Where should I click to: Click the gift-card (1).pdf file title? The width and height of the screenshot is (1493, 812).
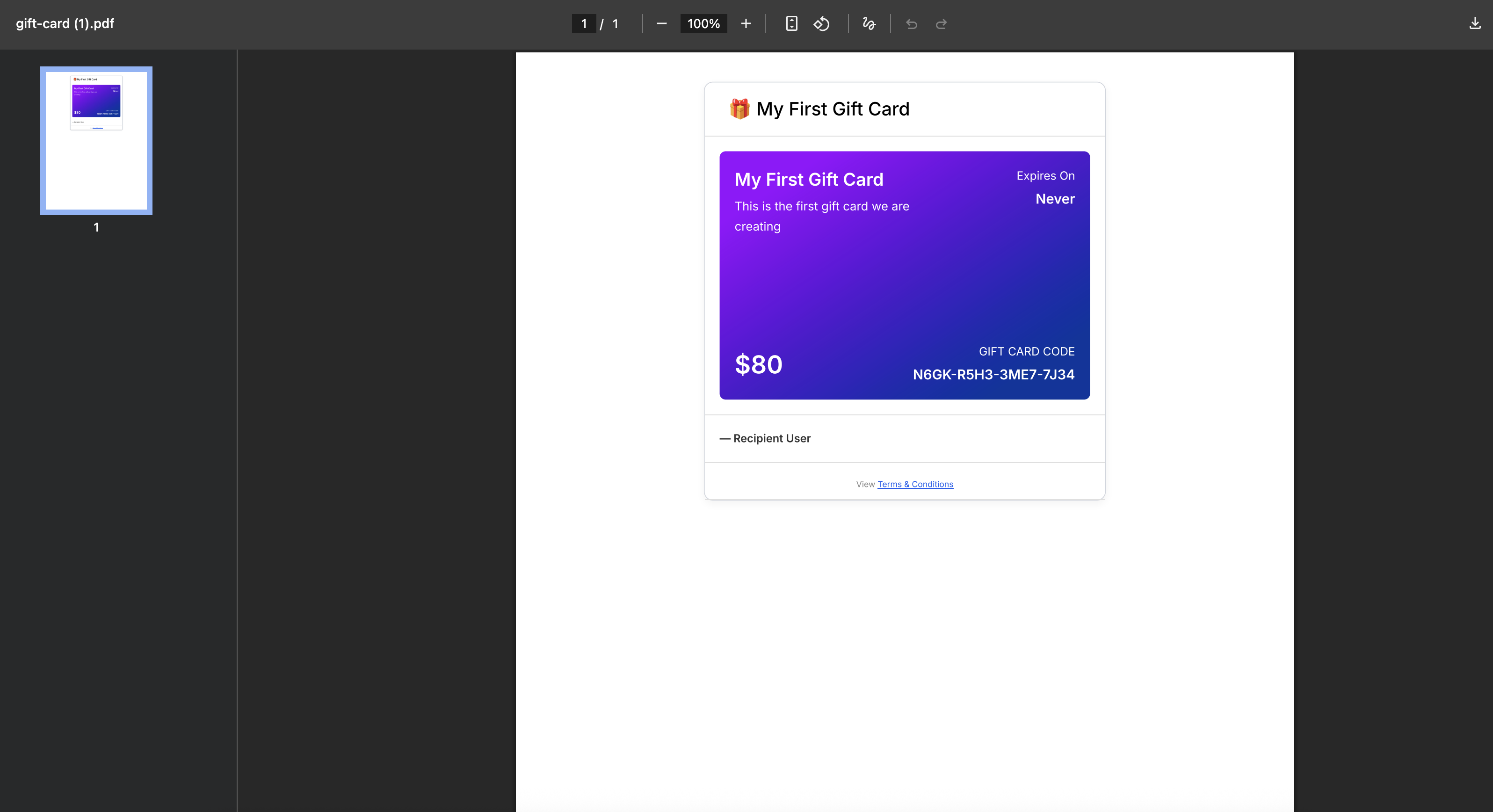[65, 24]
